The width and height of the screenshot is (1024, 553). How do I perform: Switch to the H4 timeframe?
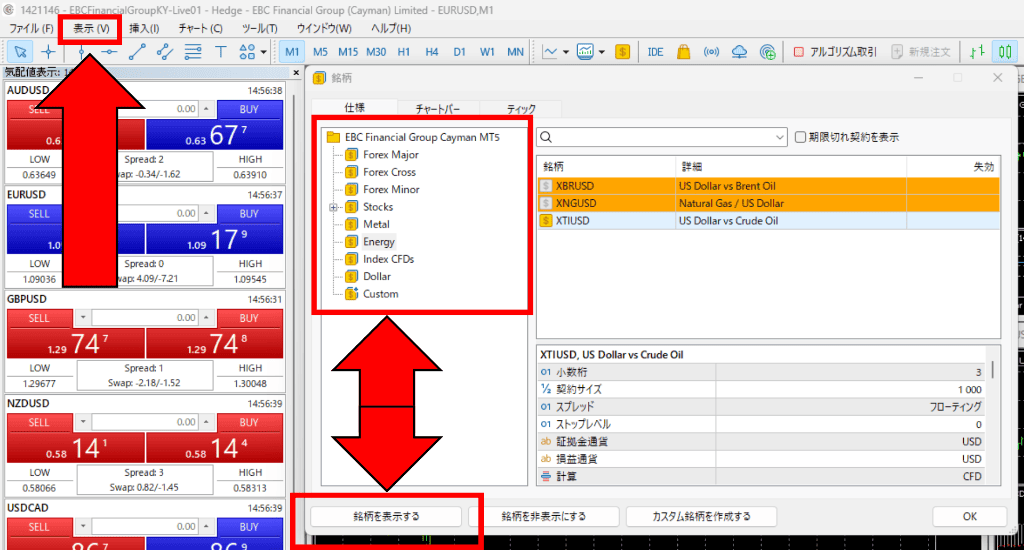tap(432, 52)
